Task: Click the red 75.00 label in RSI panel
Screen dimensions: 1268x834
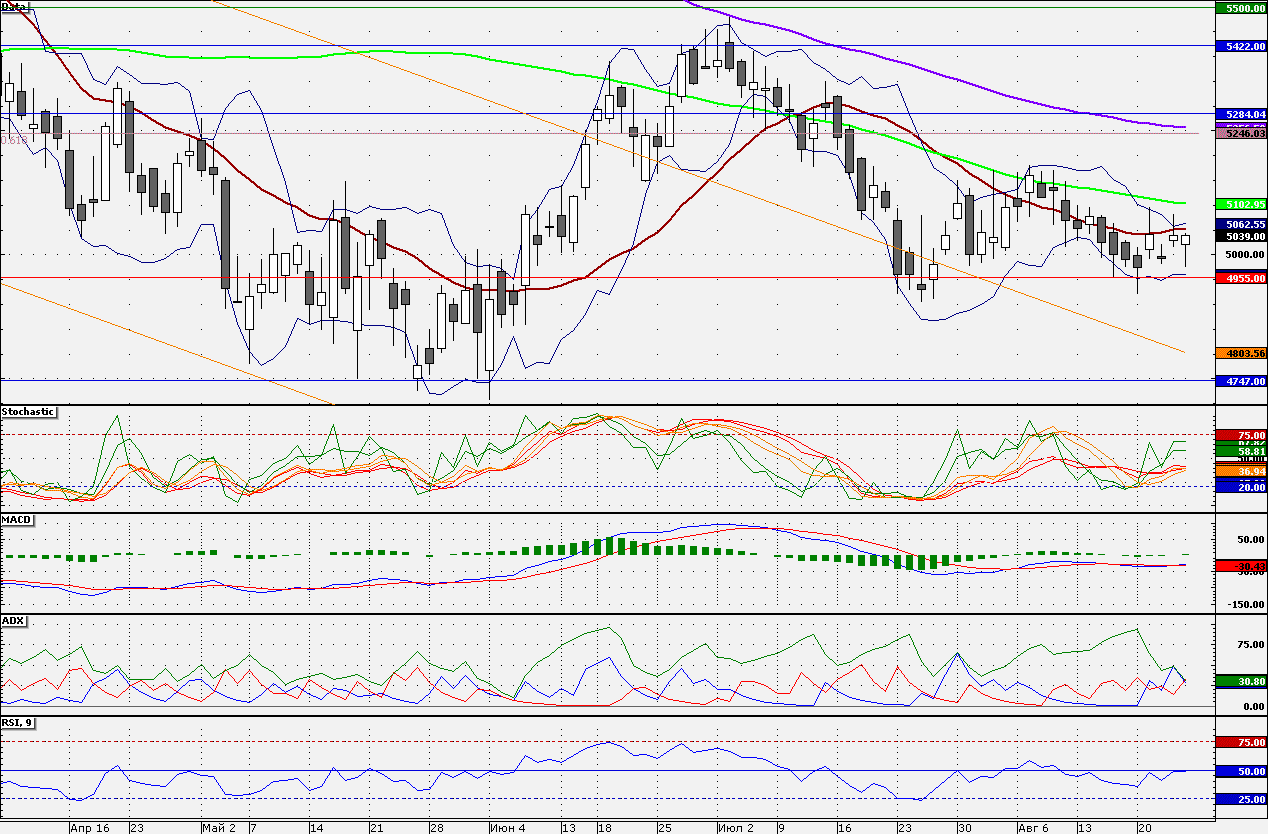Action: 1241,742
